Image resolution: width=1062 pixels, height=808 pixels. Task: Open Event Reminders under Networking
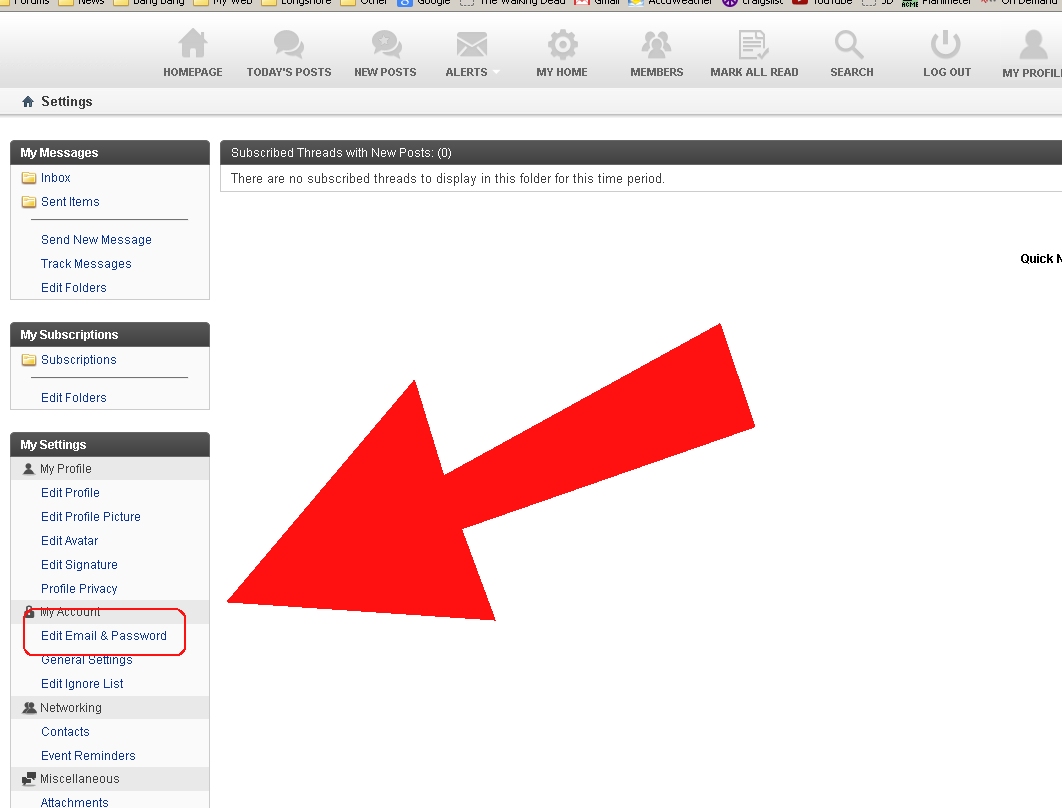click(88, 756)
